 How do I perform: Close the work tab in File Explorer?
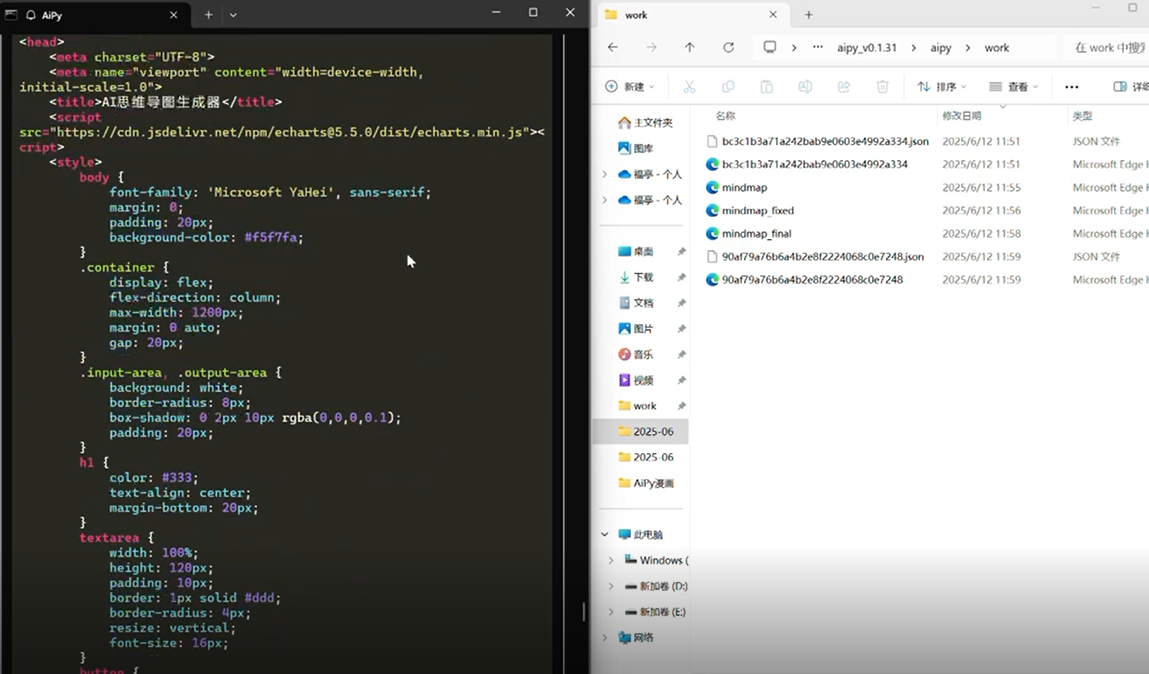[773, 15]
